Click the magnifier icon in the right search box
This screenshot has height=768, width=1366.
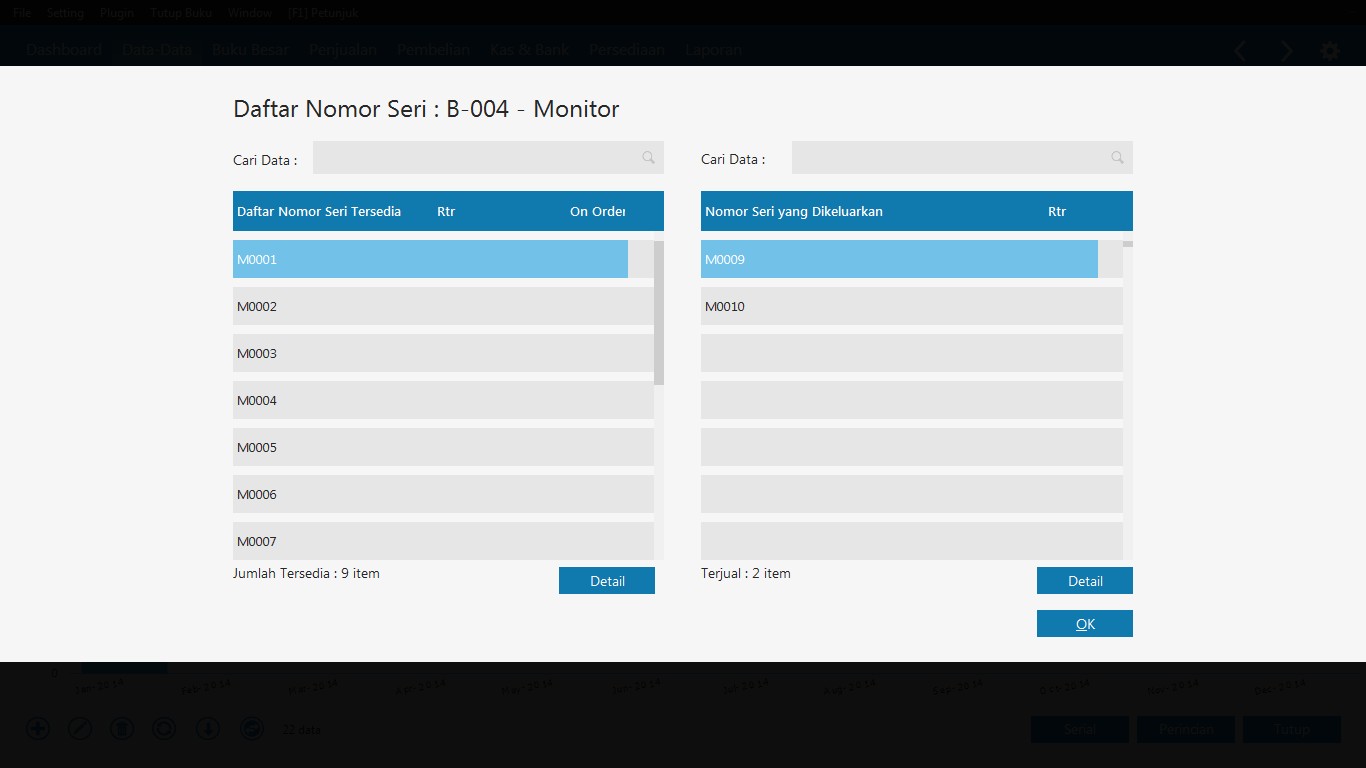[x=1117, y=158]
